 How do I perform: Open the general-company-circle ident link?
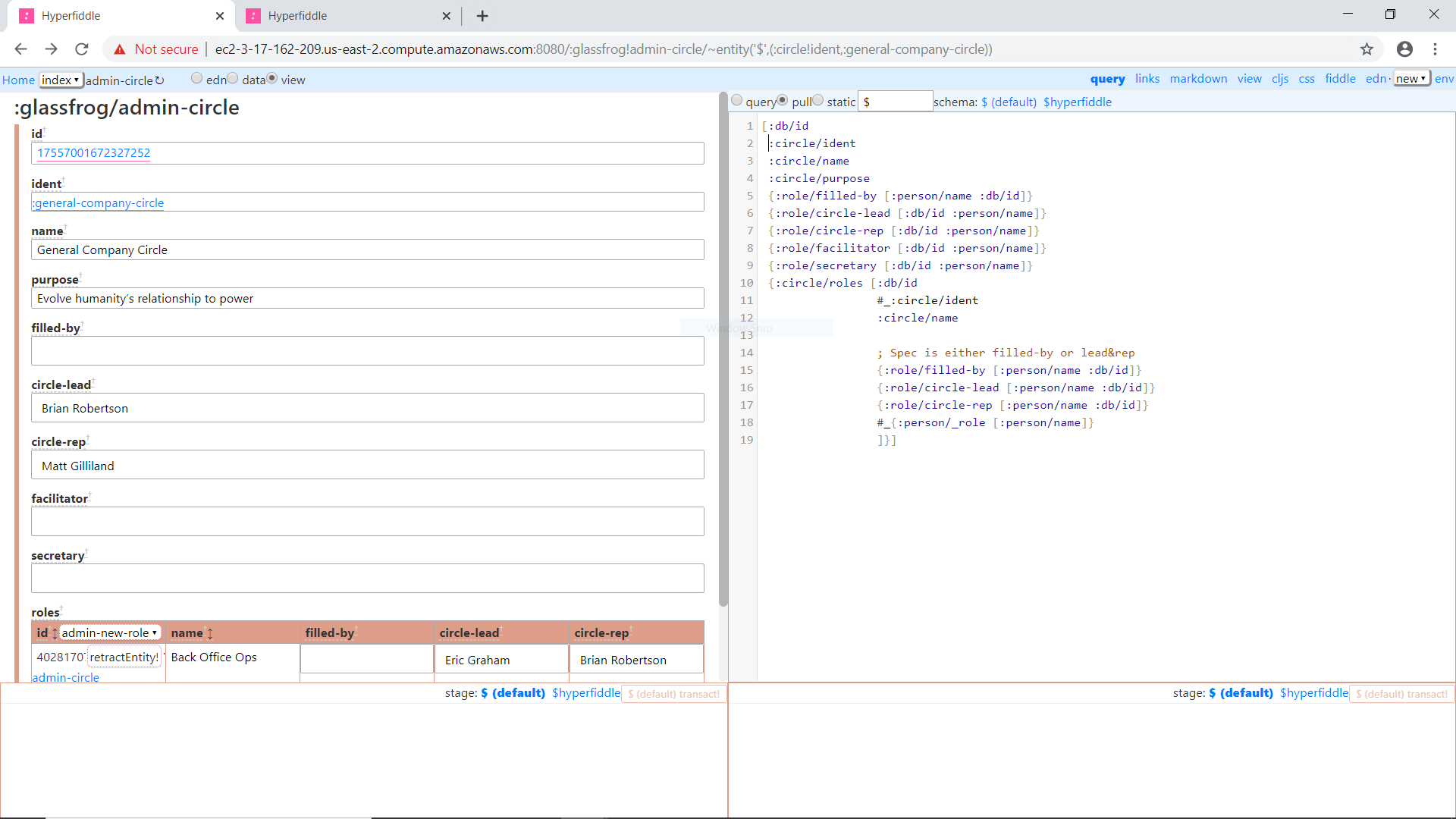click(x=99, y=202)
